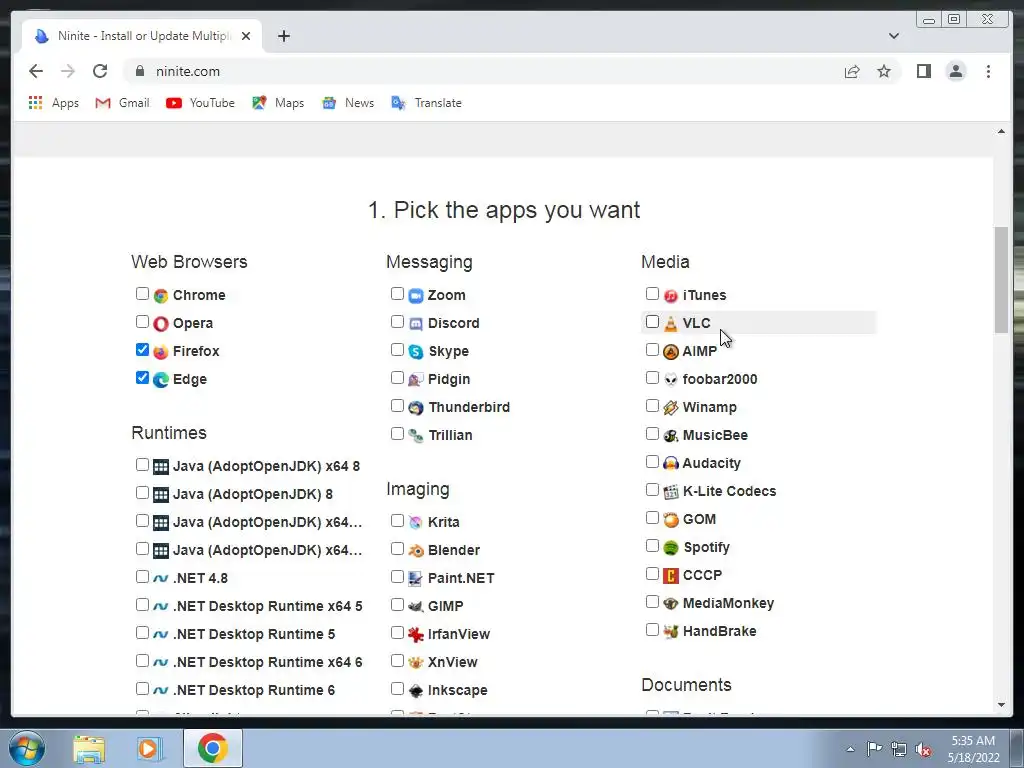Click the Winamp app icon
This screenshot has height=768, width=1024.
tap(671, 408)
